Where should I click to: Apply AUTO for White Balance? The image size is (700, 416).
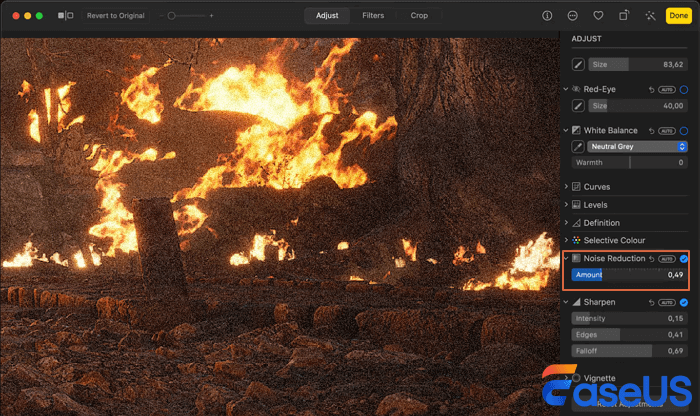click(x=667, y=131)
